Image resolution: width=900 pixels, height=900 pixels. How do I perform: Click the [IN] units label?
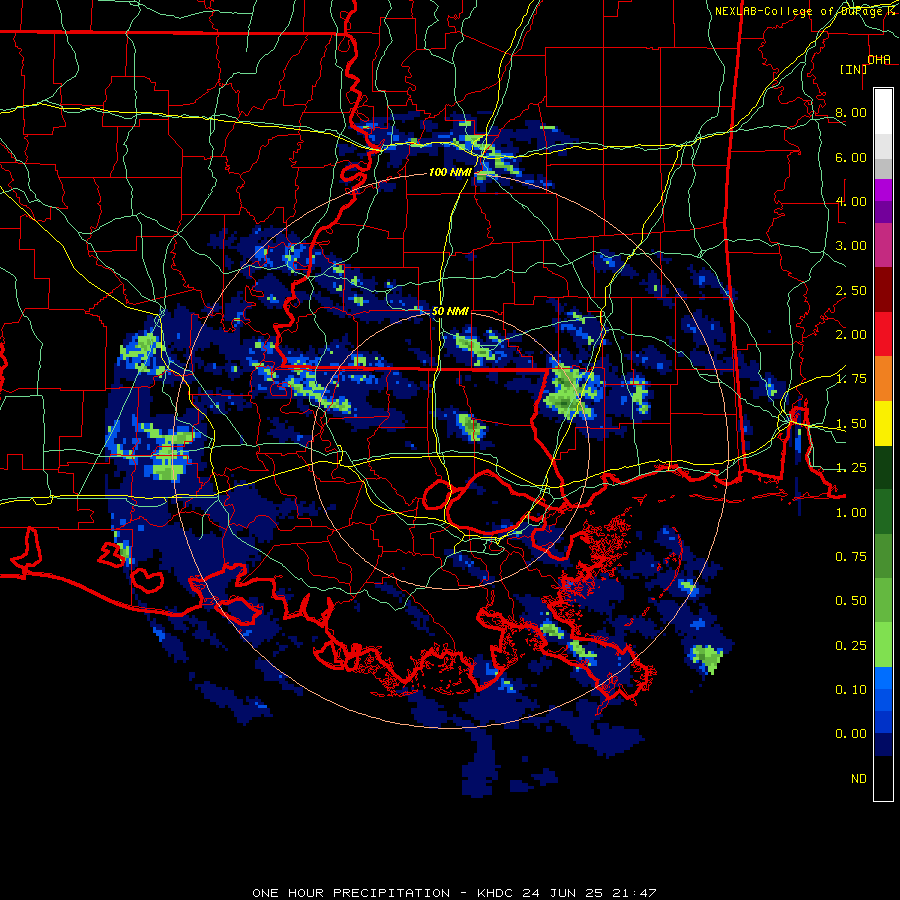coord(853,69)
